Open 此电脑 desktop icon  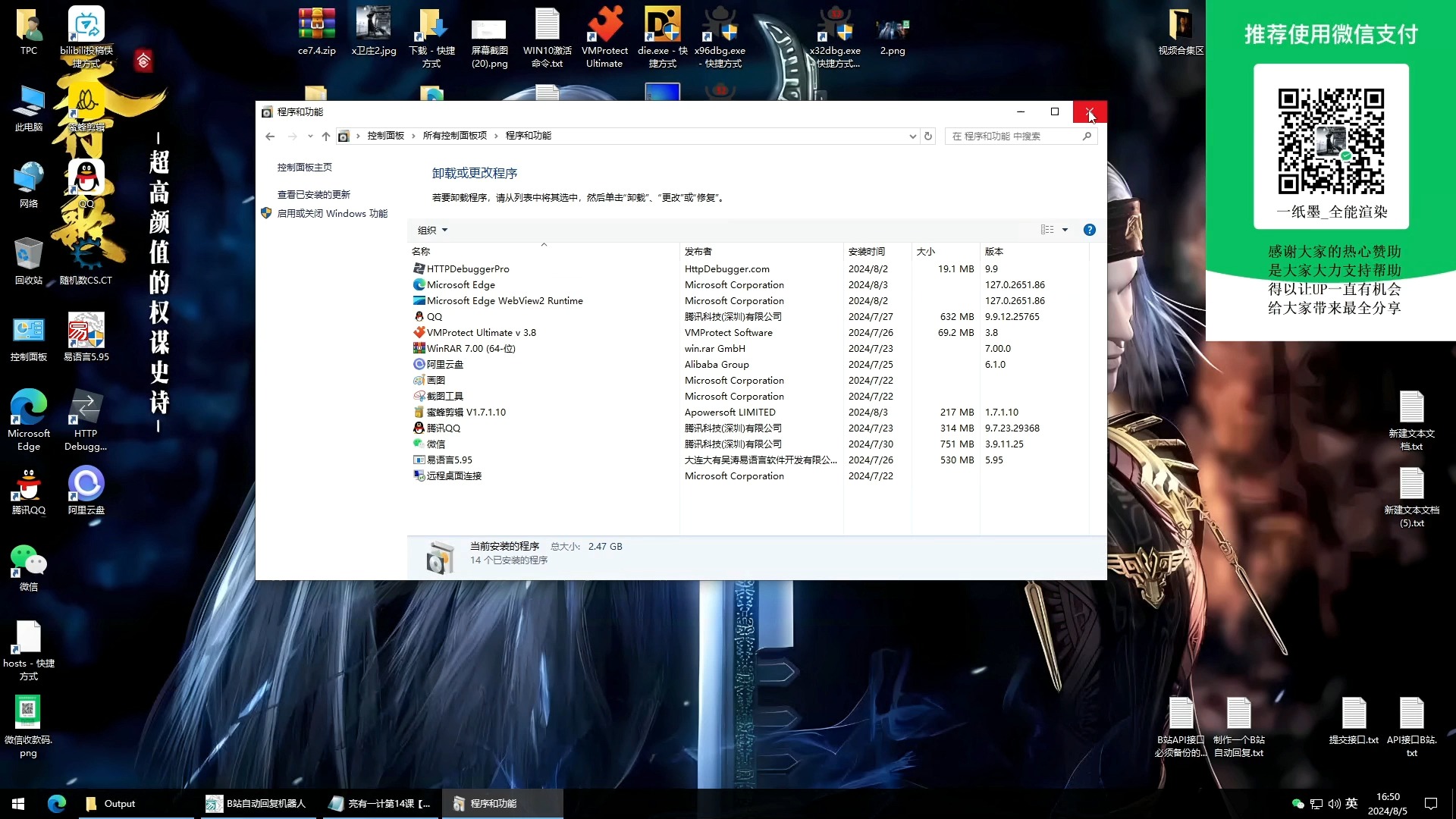(x=29, y=108)
